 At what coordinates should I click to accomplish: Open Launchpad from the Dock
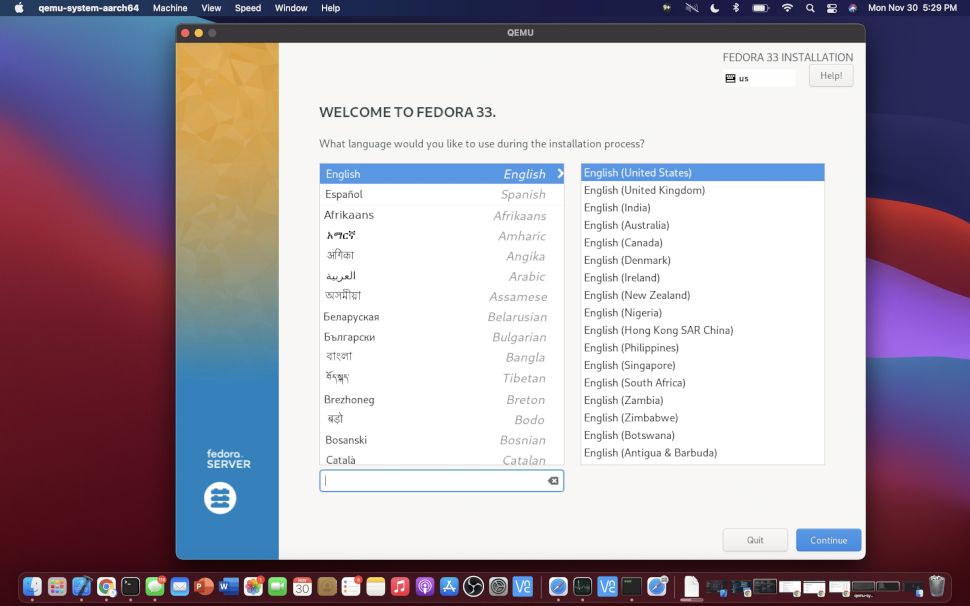56,587
